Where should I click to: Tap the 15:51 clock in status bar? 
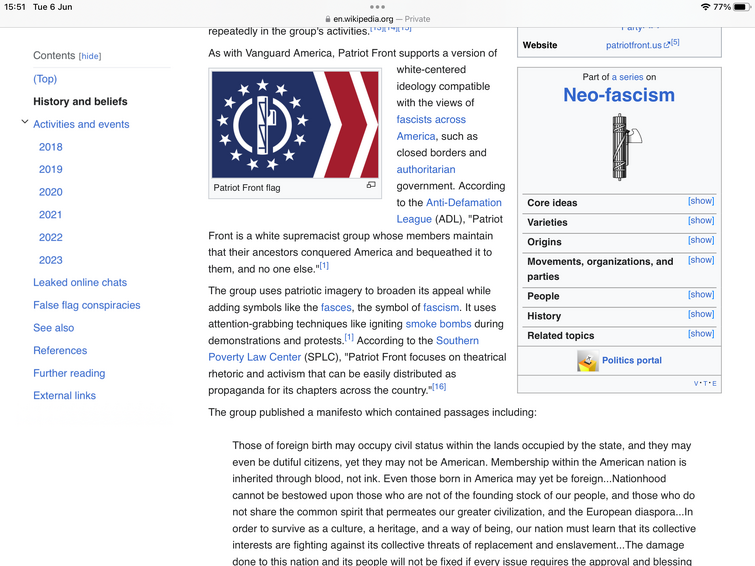coord(15,7)
